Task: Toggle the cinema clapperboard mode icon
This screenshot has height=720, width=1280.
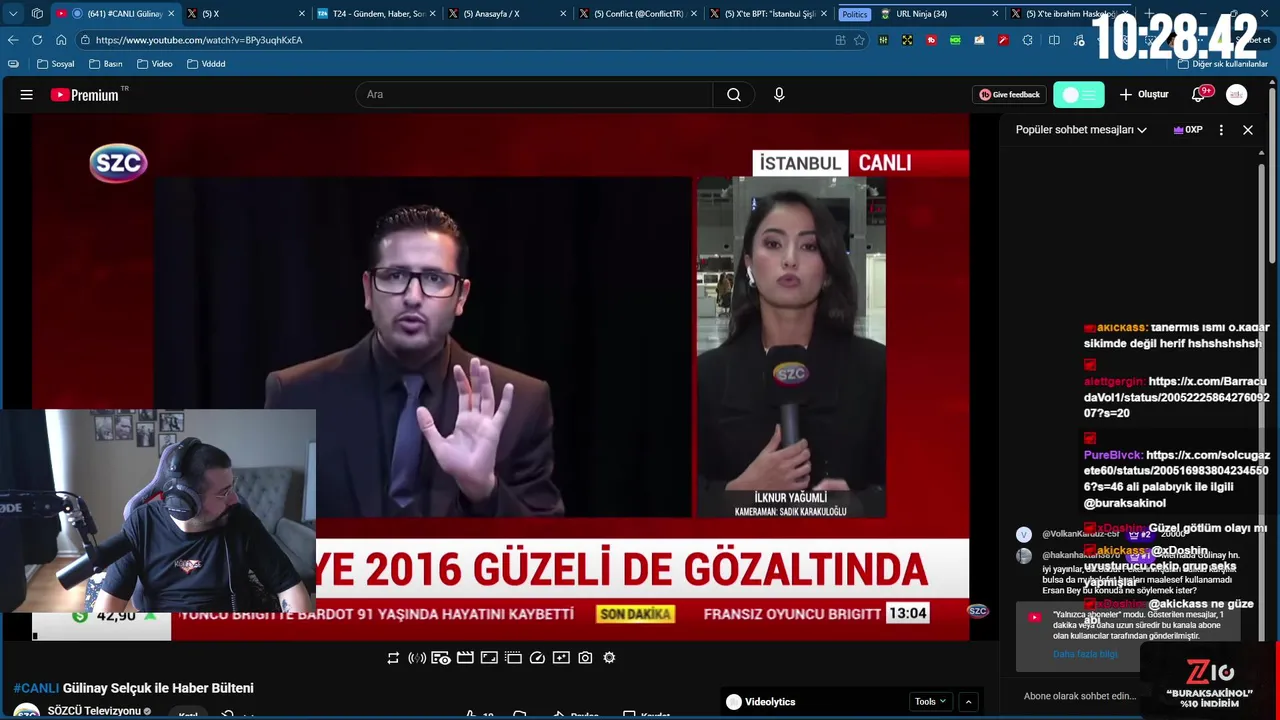Action: (x=465, y=658)
